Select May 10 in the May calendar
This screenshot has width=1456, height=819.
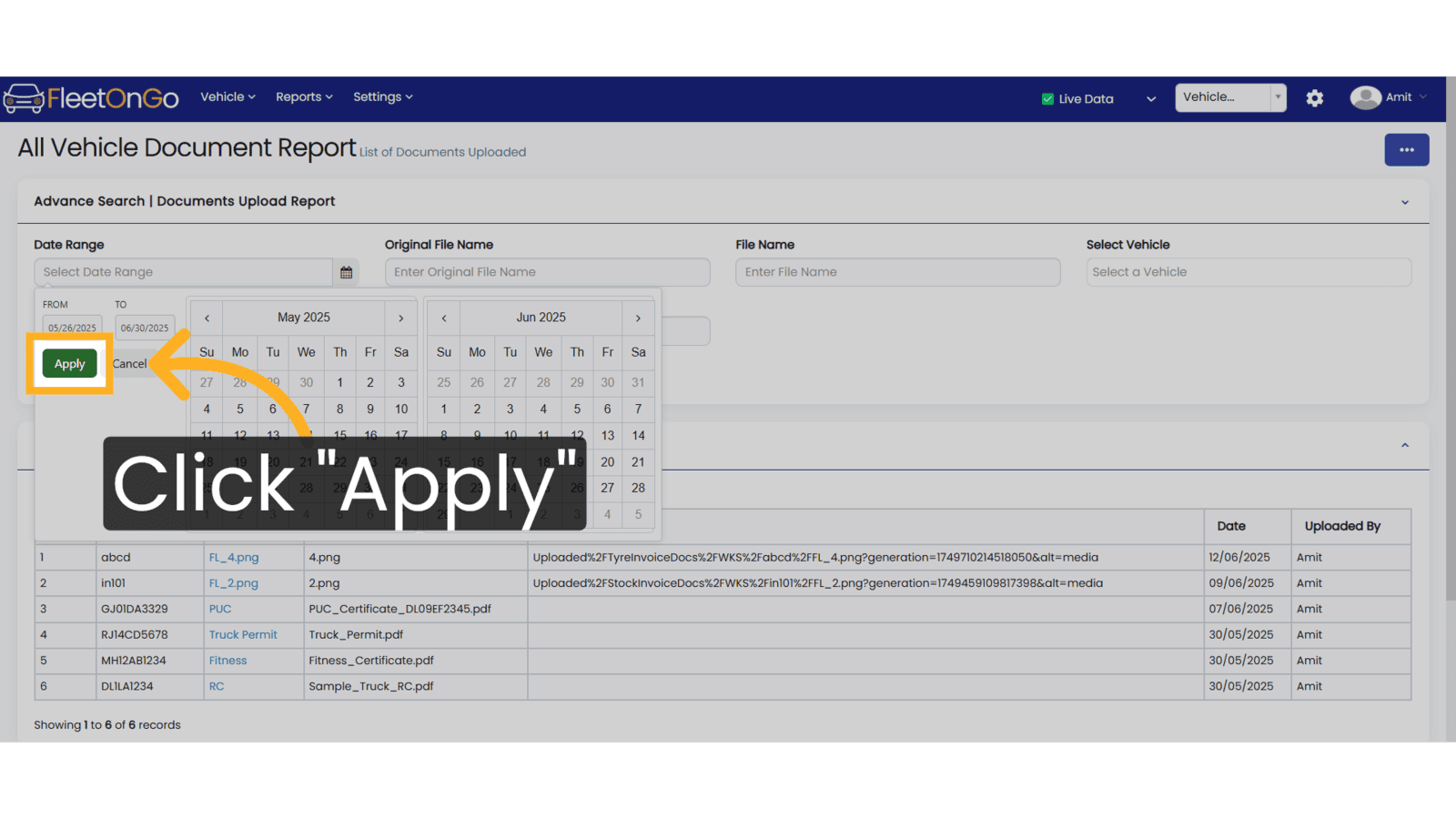[401, 409]
